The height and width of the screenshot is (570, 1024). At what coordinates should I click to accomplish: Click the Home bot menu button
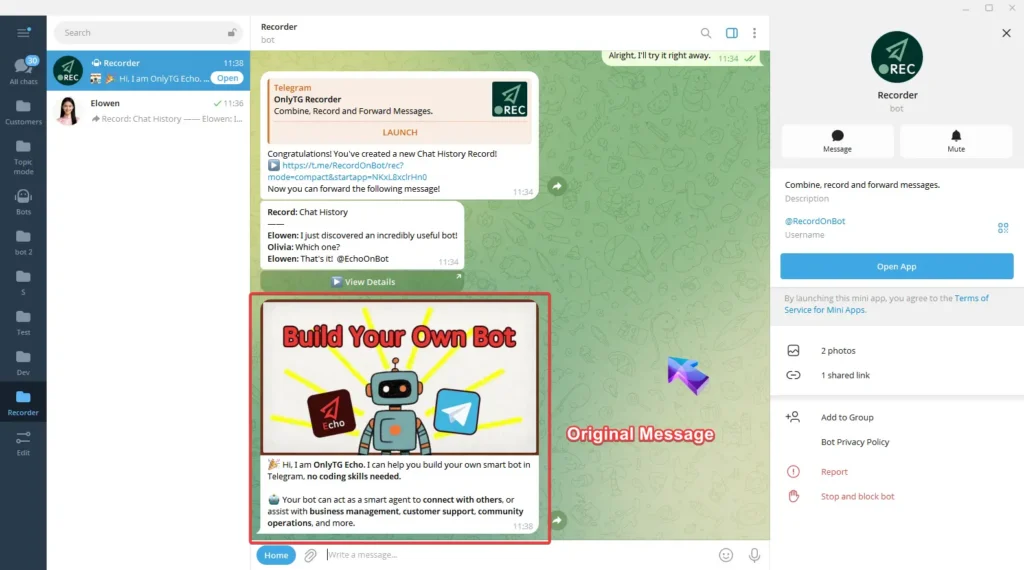[276, 555]
